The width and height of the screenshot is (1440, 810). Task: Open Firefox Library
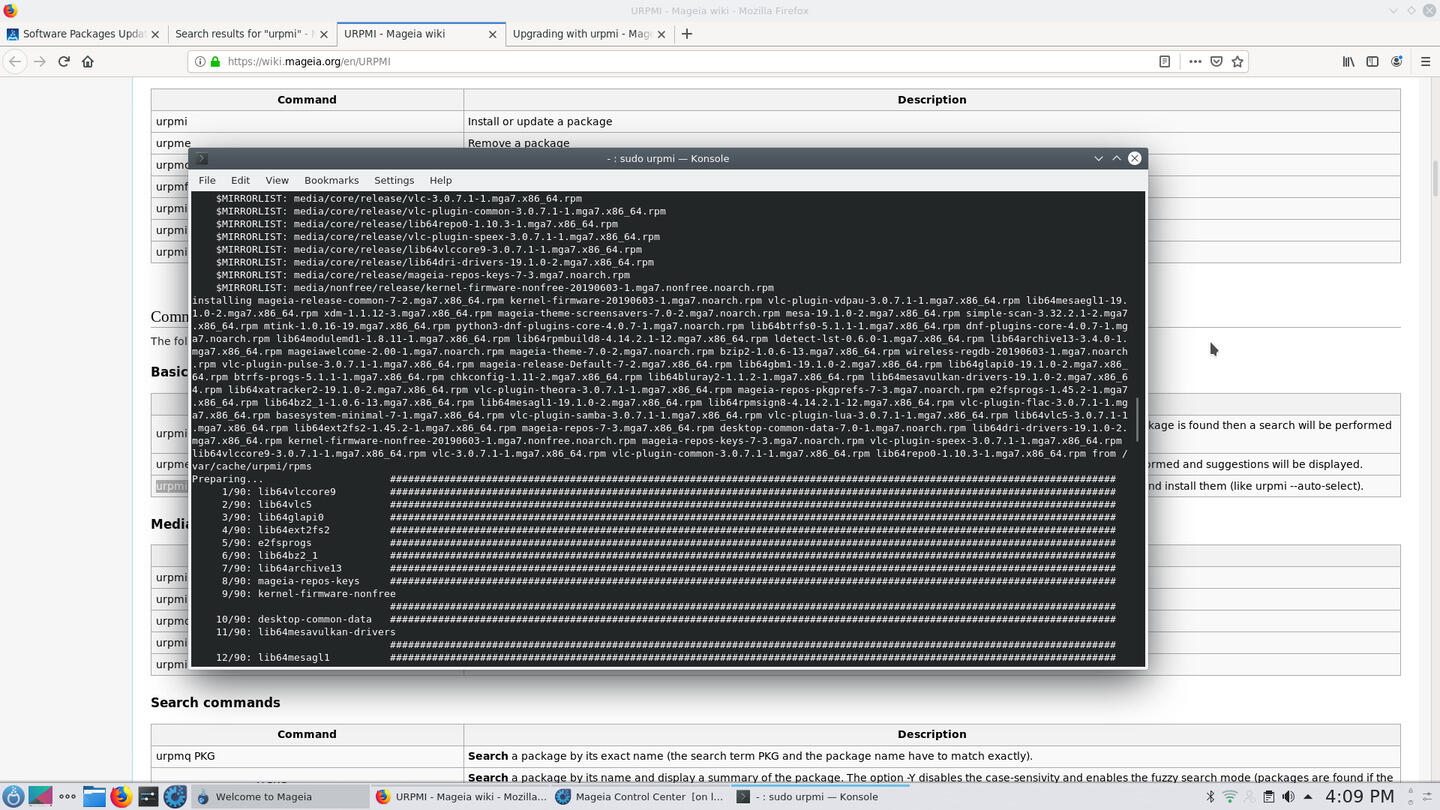point(1348,61)
